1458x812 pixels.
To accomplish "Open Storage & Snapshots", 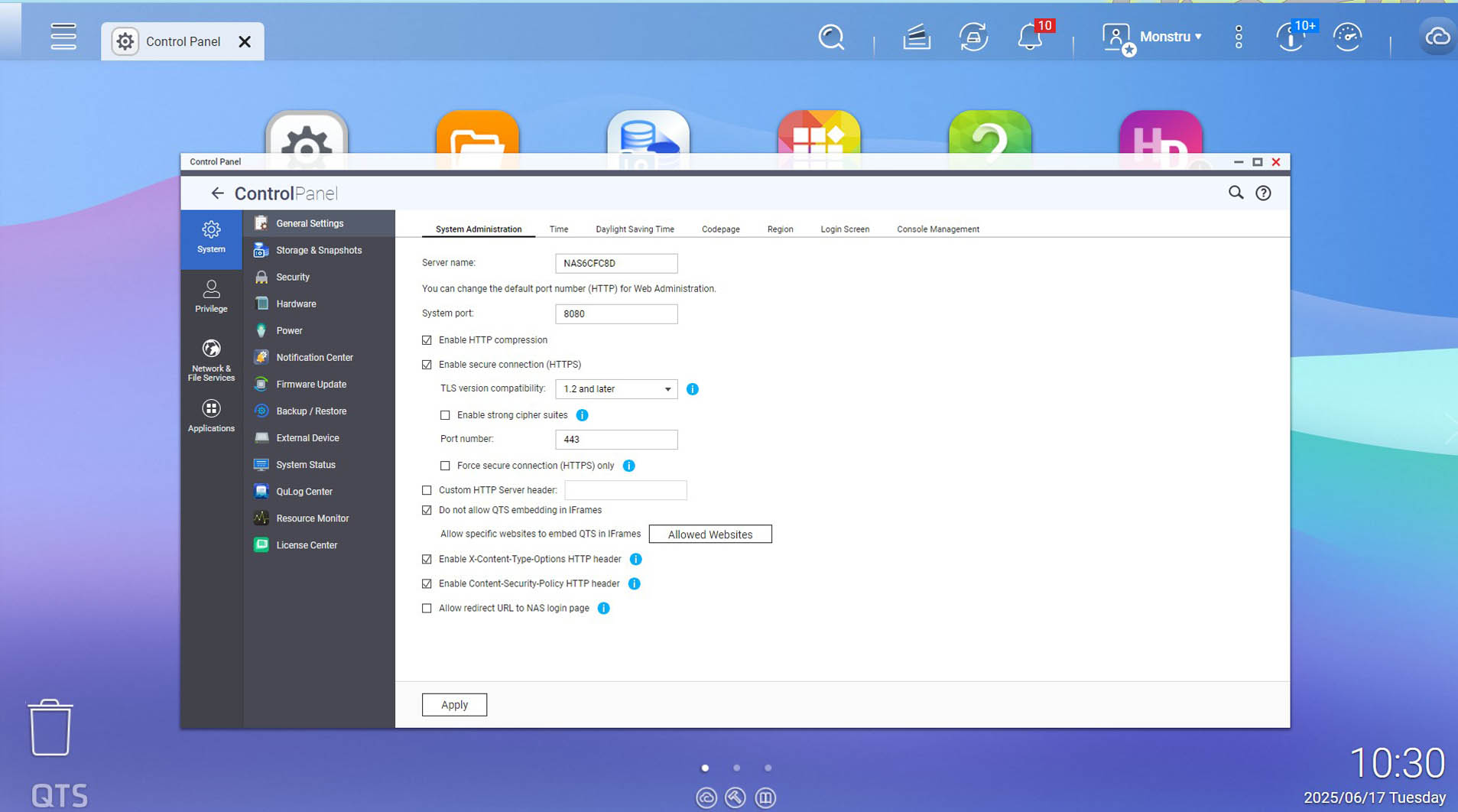I will [x=319, y=250].
